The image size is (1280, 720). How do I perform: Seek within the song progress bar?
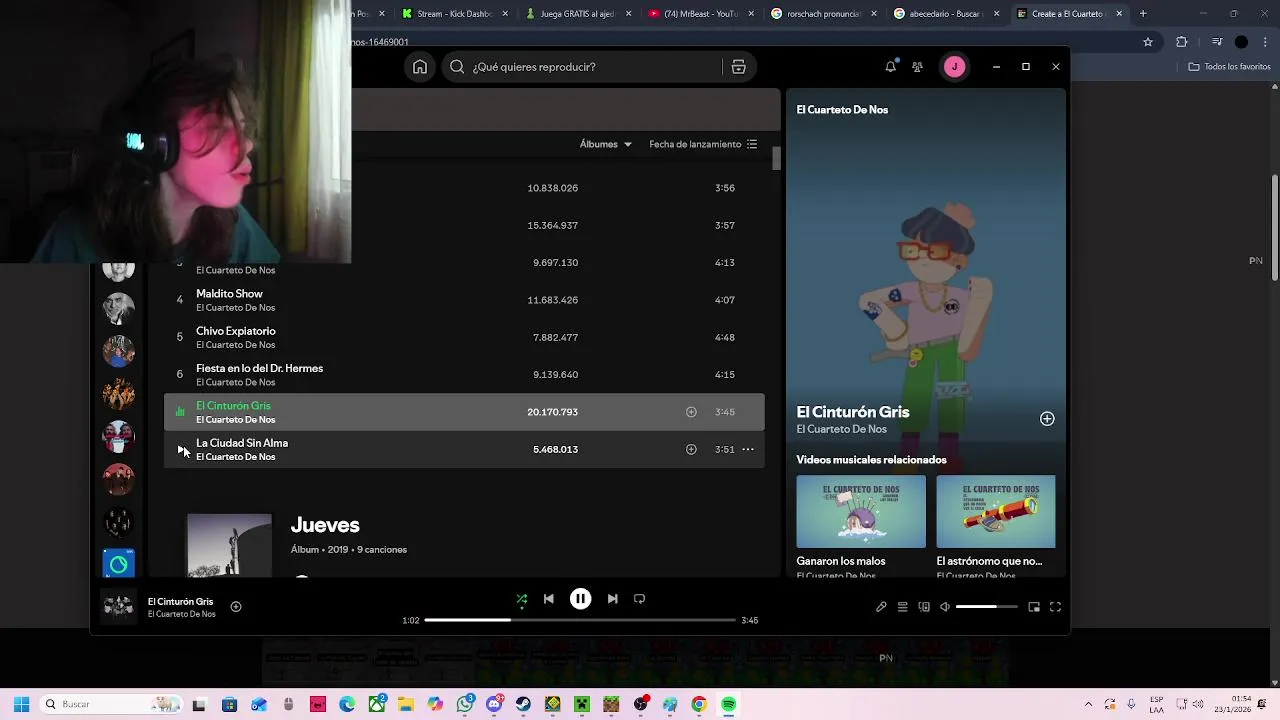[580, 620]
